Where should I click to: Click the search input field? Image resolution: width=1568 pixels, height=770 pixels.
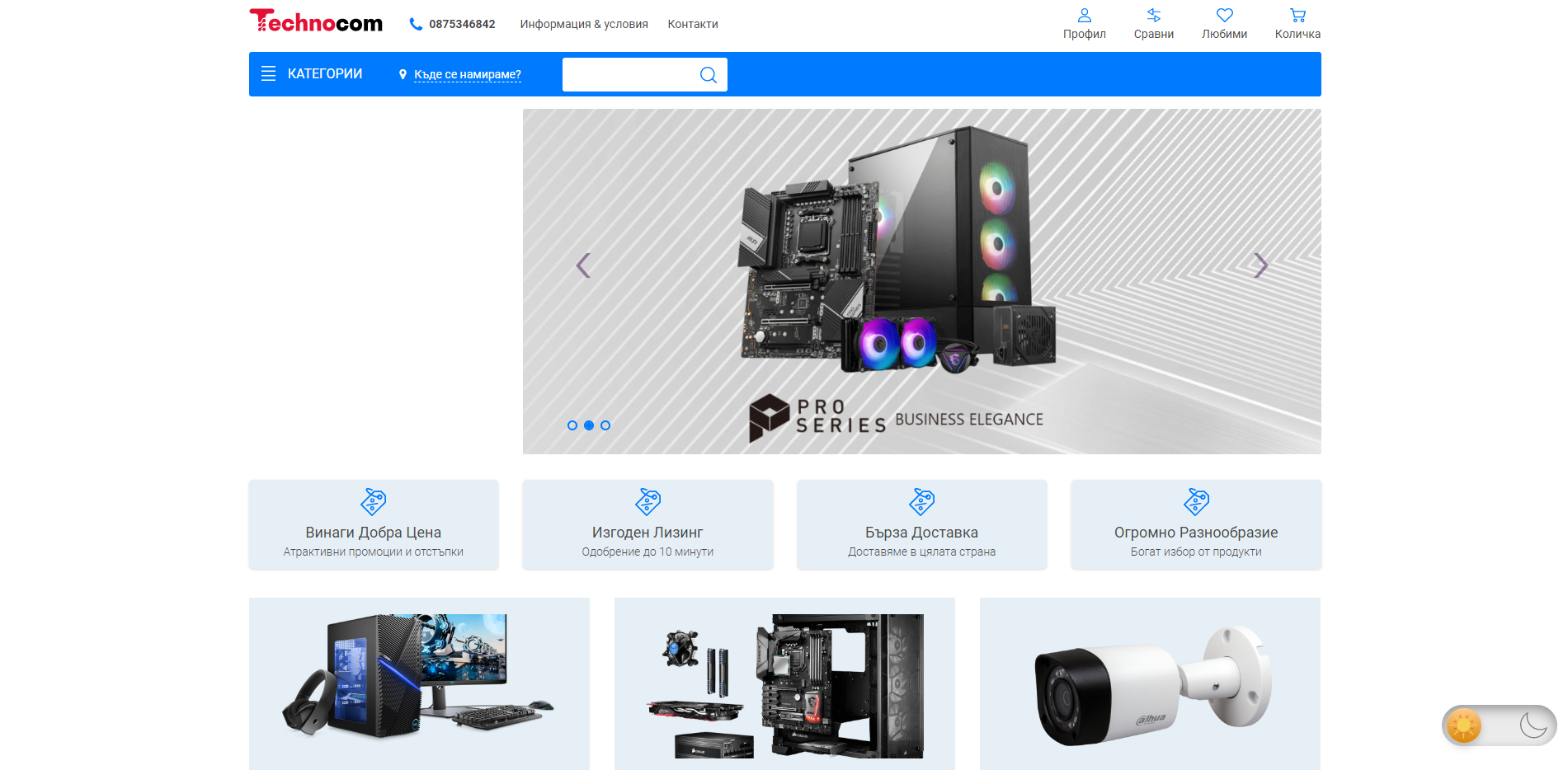629,75
